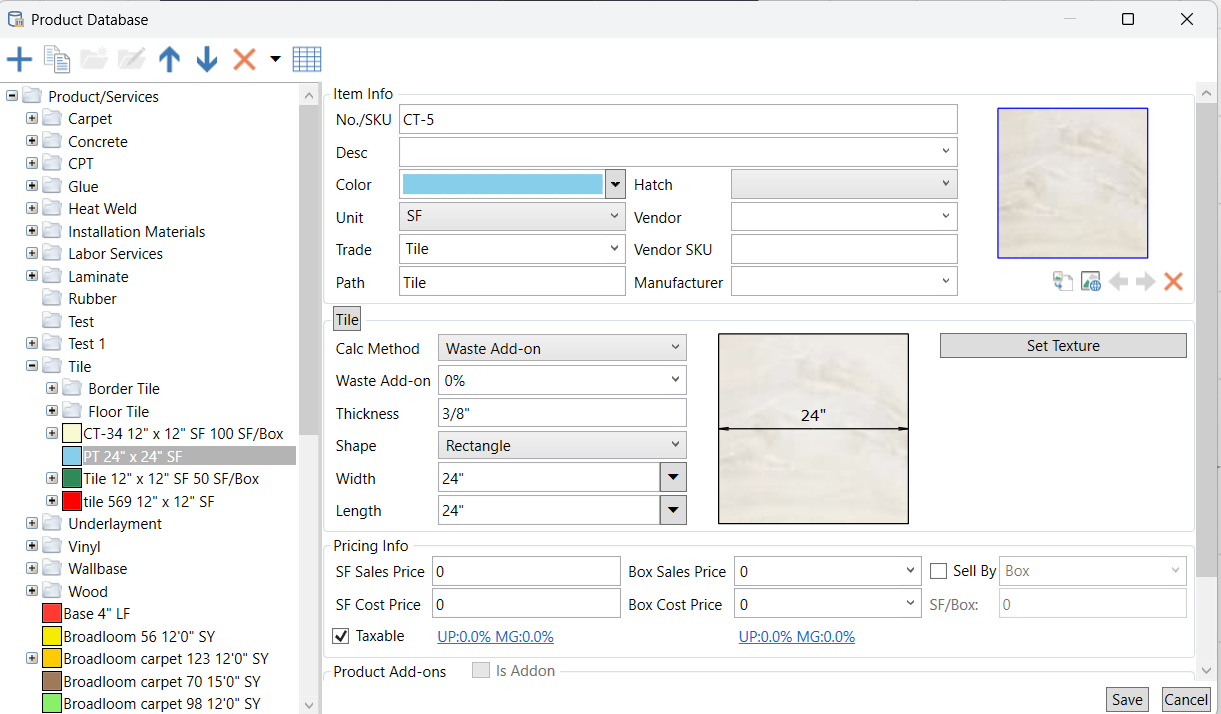Click the SF Sales Price field
The width and height of the screenshot is (1221, 714).
[x=526, y=571]
